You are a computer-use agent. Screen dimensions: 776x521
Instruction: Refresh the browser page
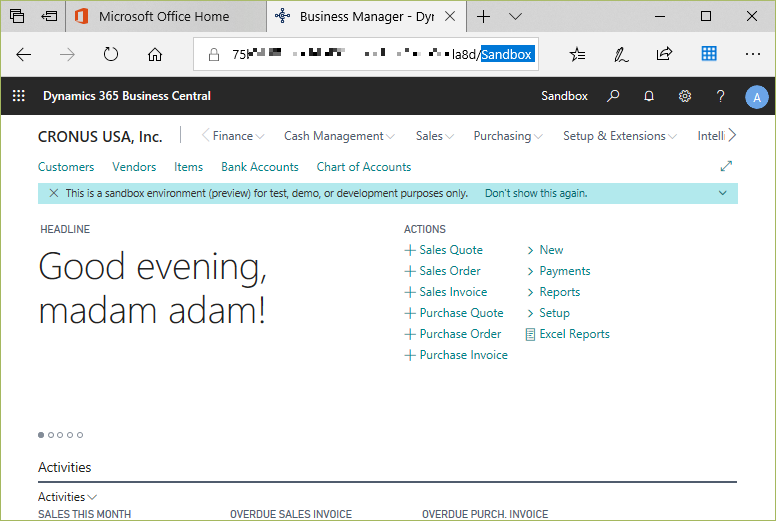111,54
